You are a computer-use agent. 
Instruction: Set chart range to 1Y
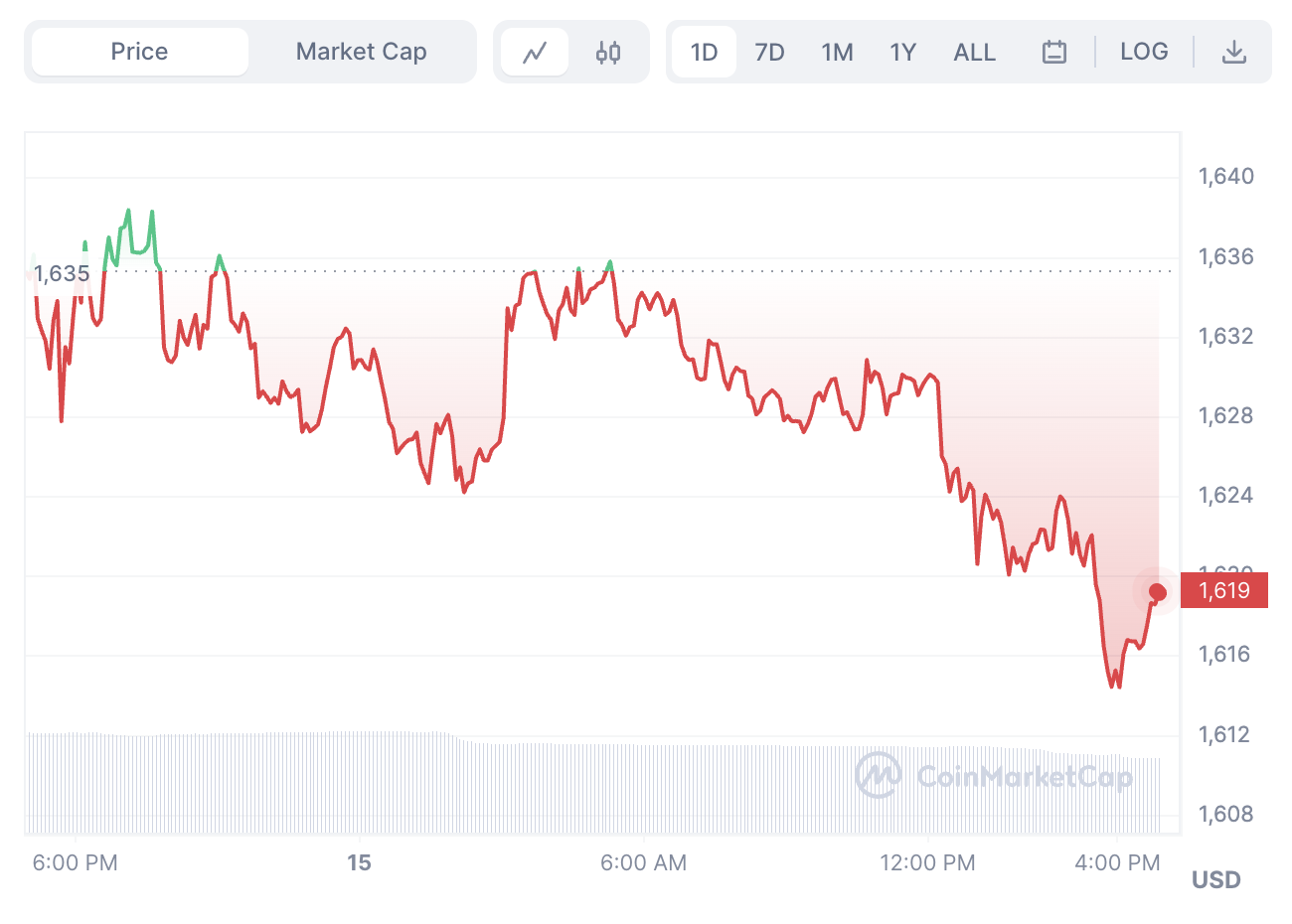point(902,52)
